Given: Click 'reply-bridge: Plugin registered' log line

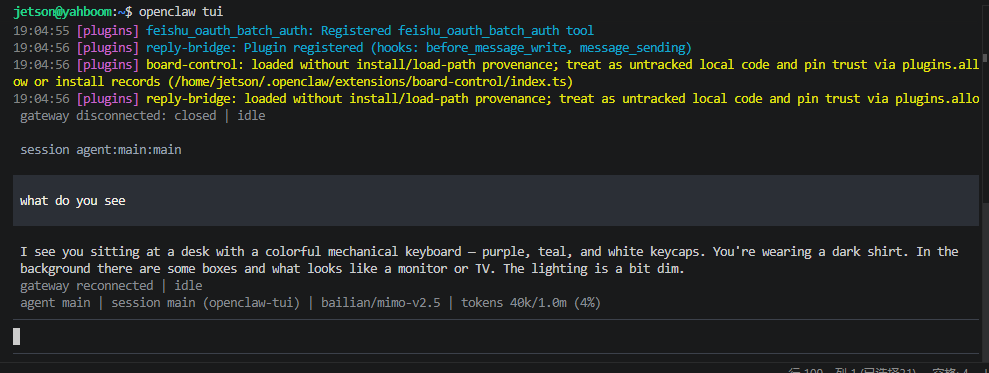Looking at the screenshot, I should point(419,47).
